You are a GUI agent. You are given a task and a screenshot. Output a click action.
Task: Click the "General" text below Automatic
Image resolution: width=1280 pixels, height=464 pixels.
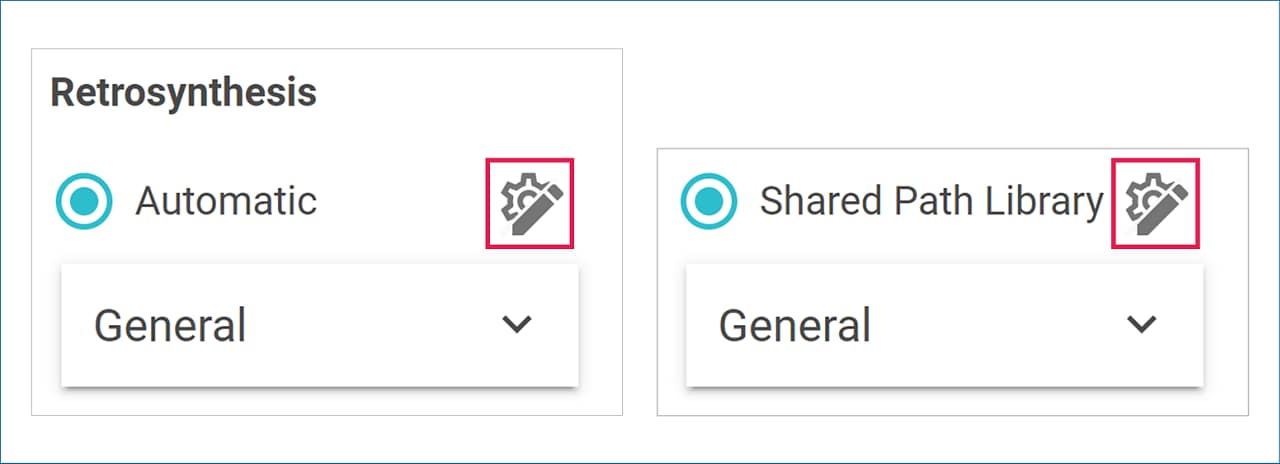click(170, 326)
